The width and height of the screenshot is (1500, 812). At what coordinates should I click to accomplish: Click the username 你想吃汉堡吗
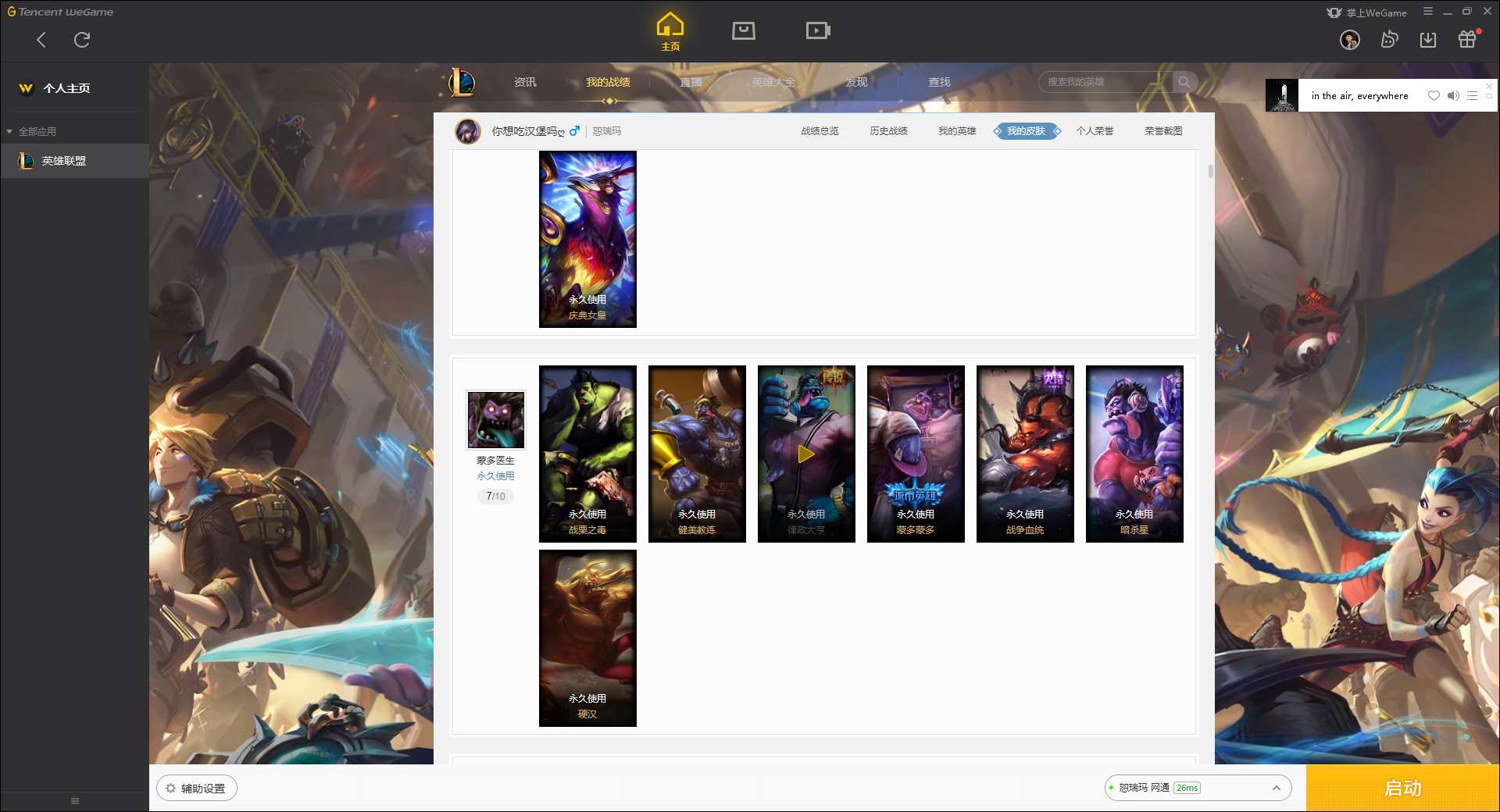[527, 131]
